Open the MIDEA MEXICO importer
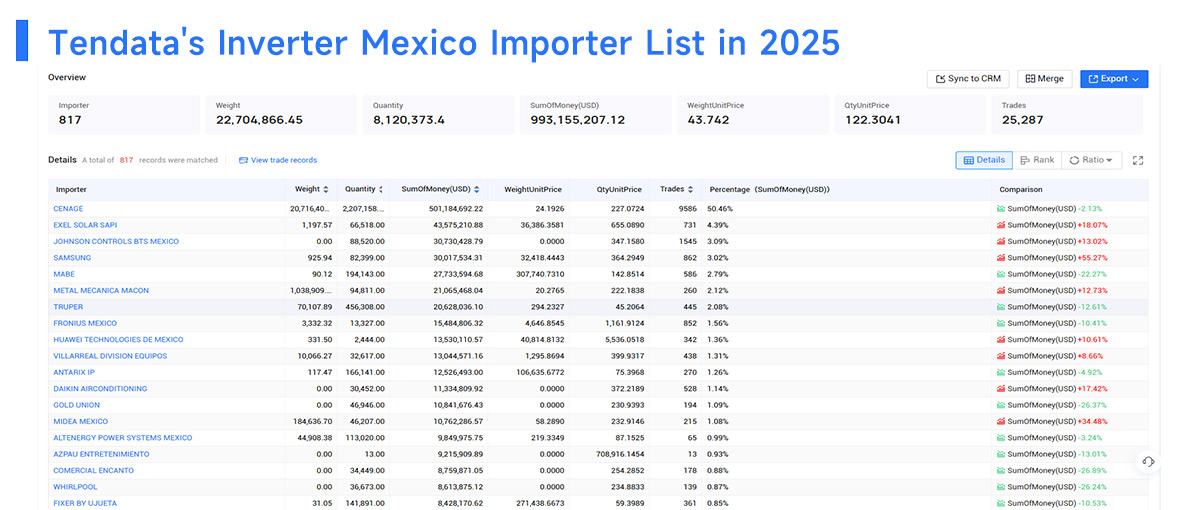The image size is (1190, 510). click(x=80, y=421)
